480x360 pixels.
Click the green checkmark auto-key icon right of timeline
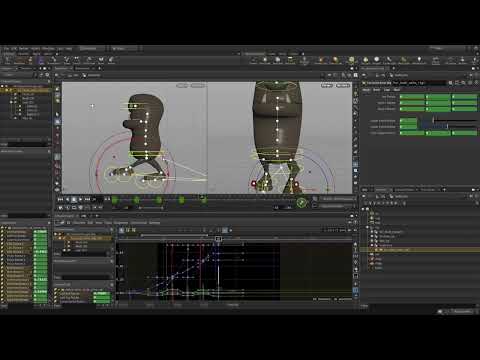[301, 203]
